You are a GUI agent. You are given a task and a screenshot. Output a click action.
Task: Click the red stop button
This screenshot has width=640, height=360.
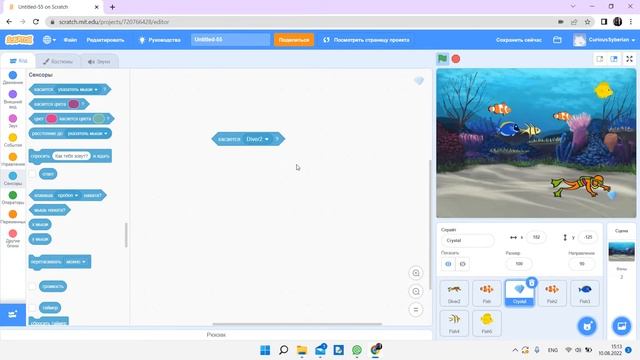point(456,59)
